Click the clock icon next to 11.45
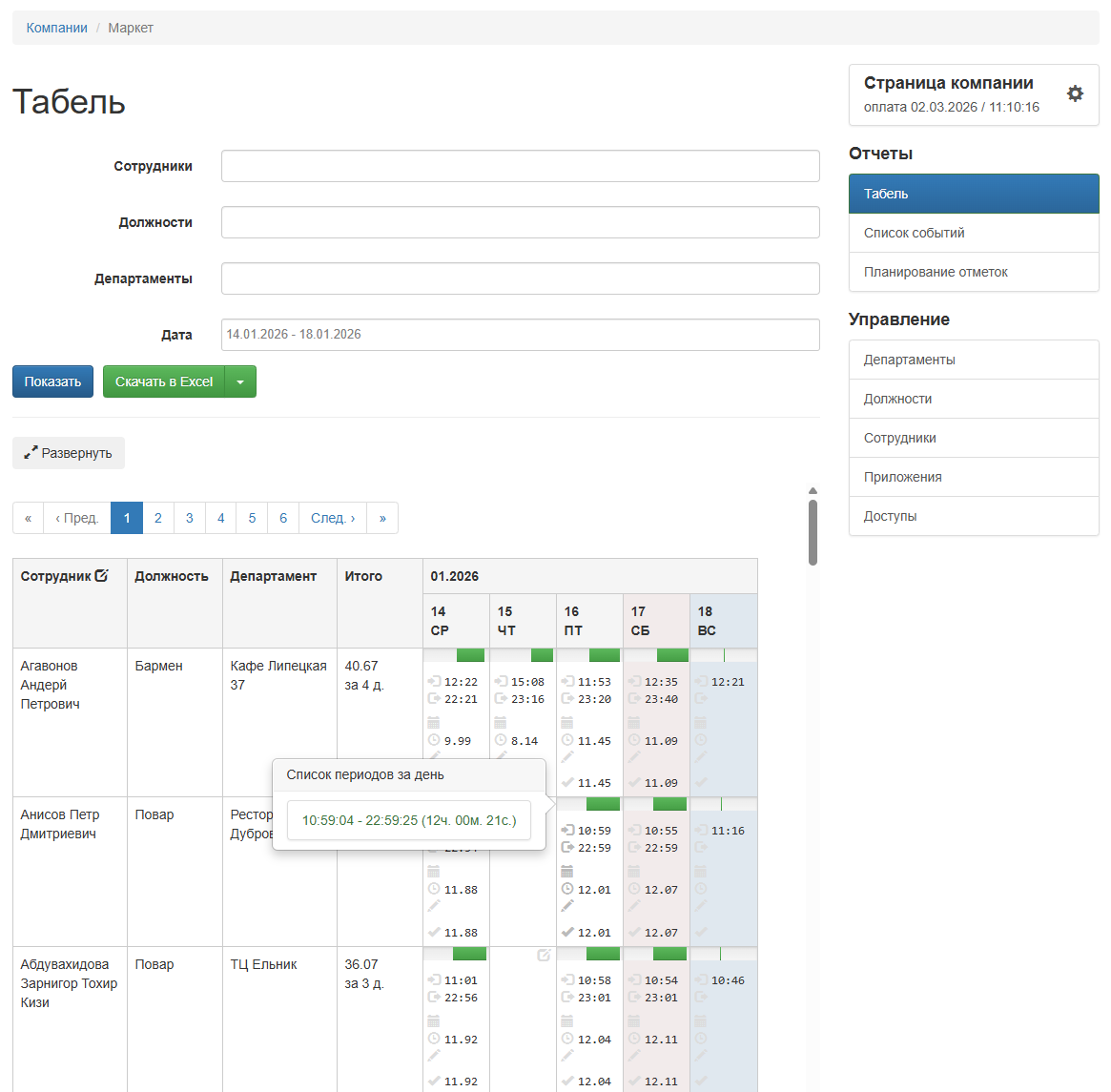Image resolution: width=1111 pixels, height=1092 pixels. tap(567, 741)
